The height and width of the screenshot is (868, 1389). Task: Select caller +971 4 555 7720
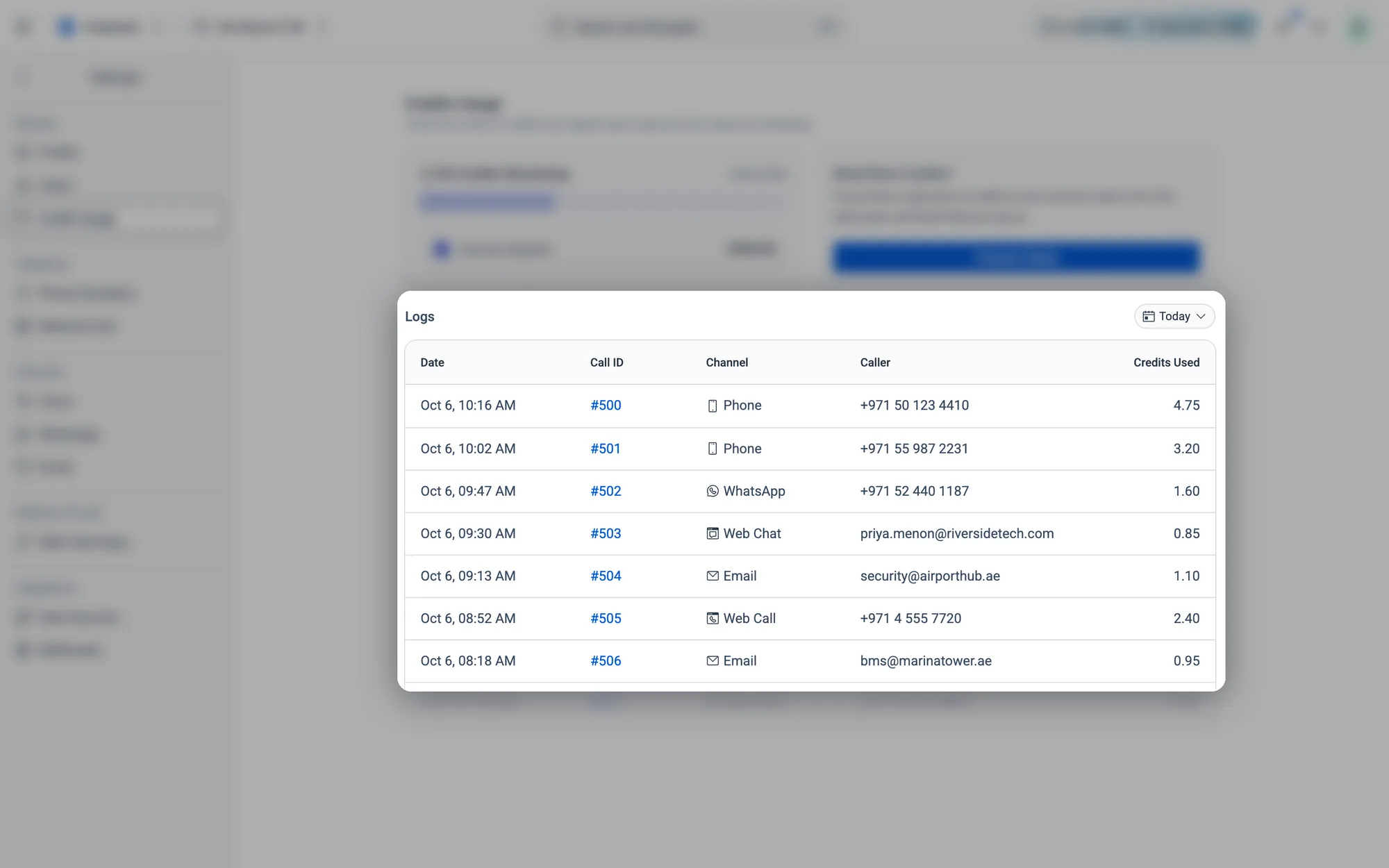coord(910,618)
